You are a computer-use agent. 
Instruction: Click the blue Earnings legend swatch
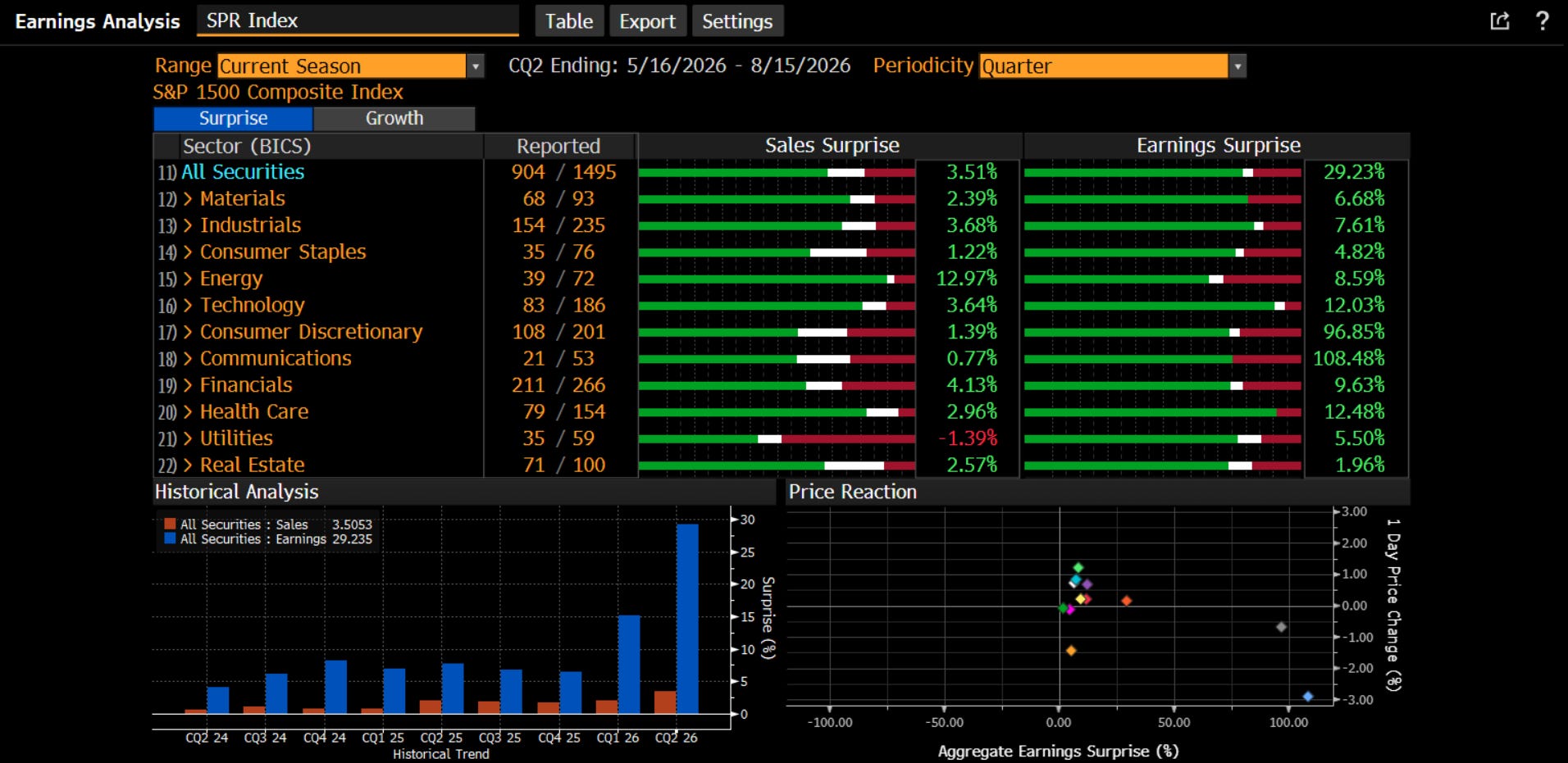point(170,539)
